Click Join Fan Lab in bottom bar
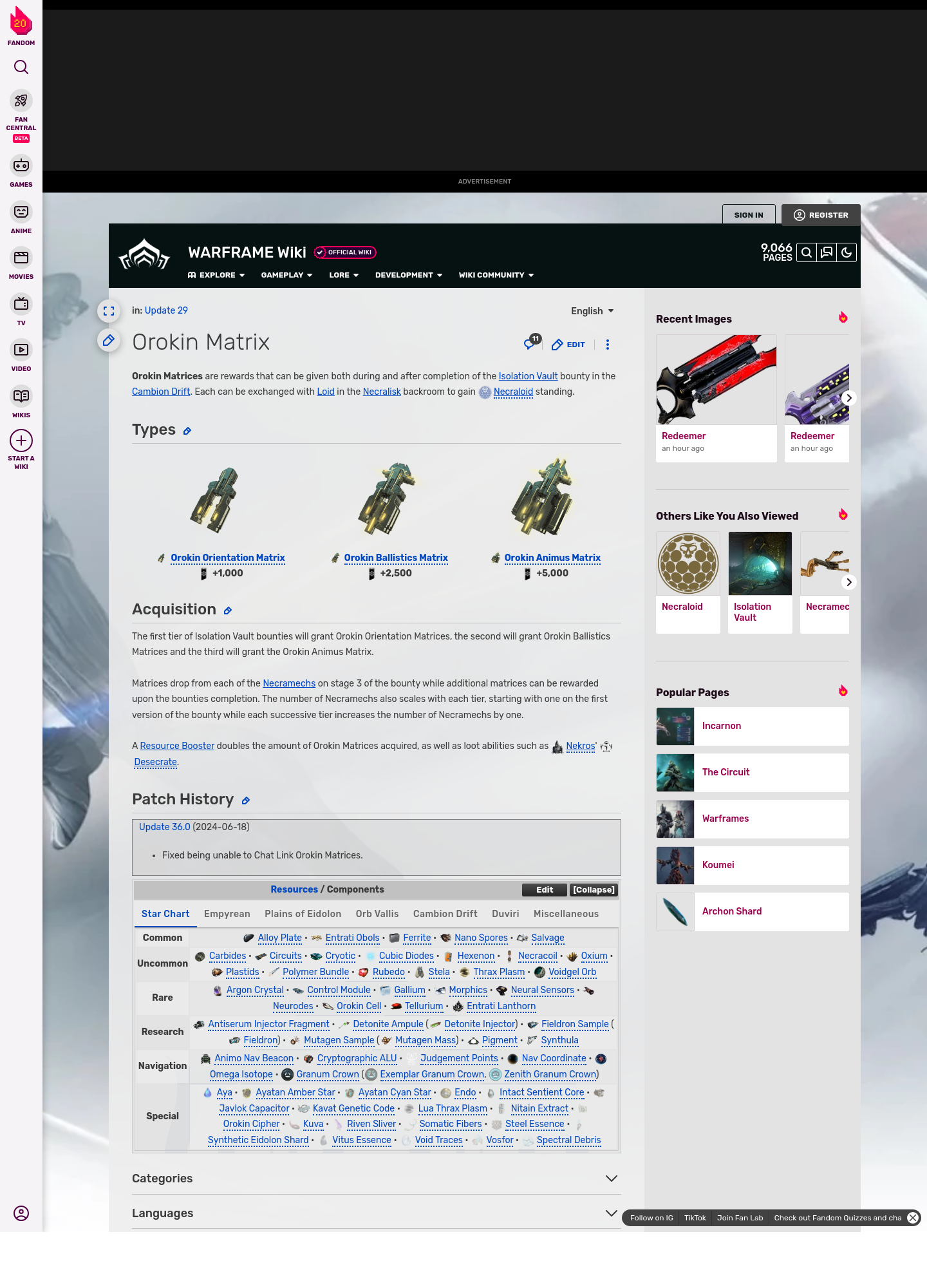This screenshot has height=1288, width=927. [x=740, y=1218]
